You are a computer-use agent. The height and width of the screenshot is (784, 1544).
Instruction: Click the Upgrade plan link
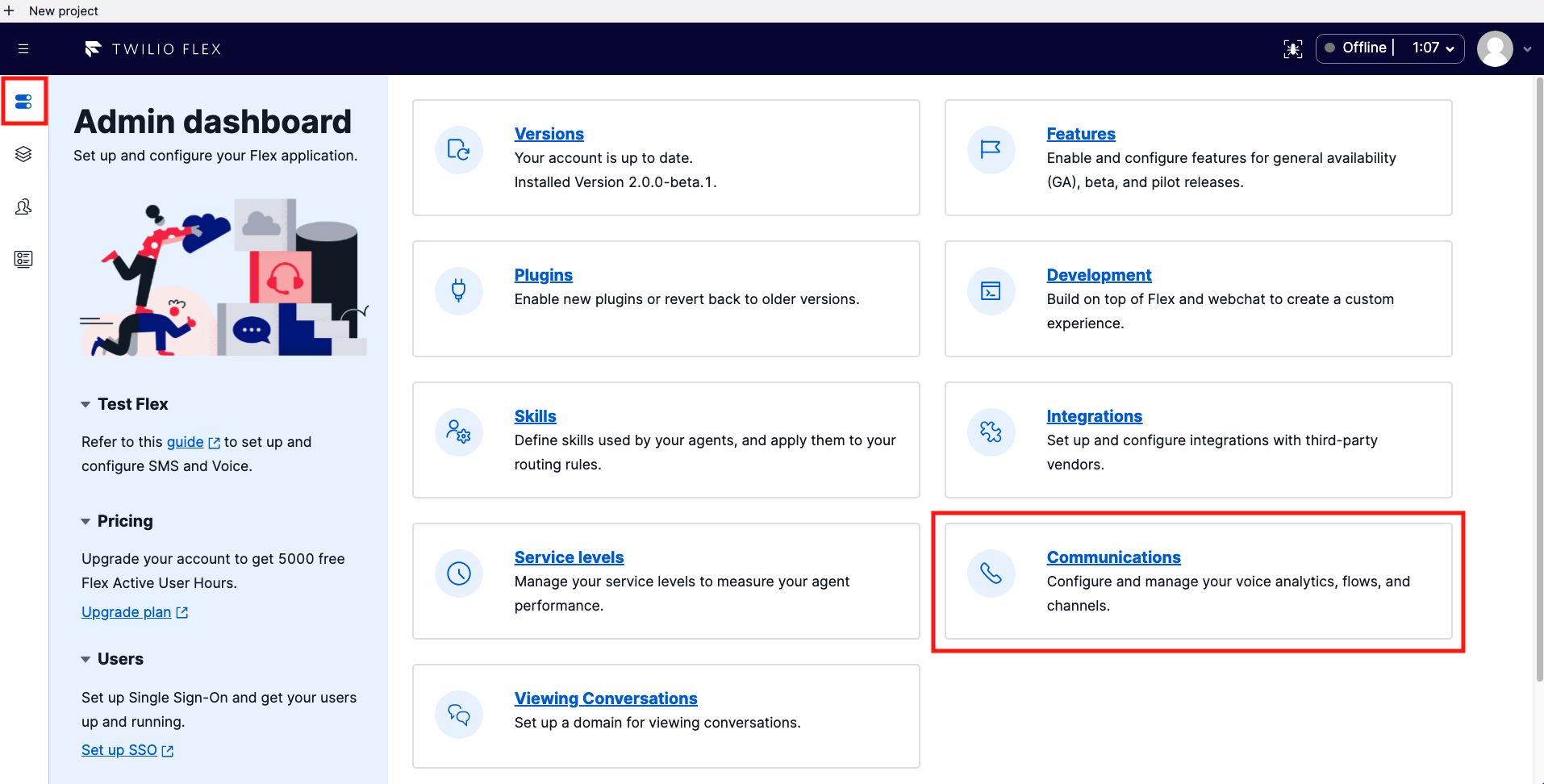127,612
